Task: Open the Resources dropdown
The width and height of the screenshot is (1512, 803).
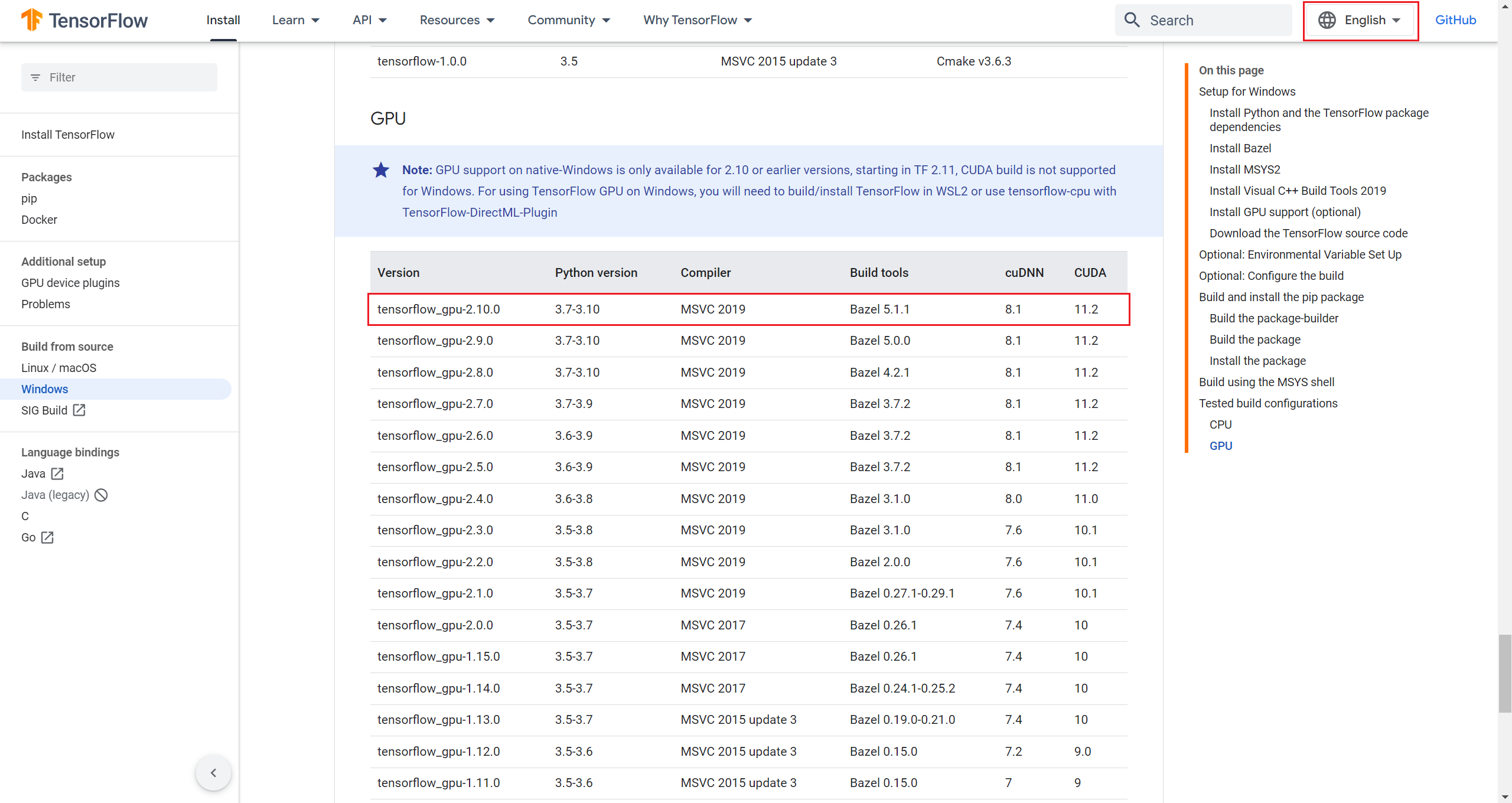Action: [x=457, y=20]
